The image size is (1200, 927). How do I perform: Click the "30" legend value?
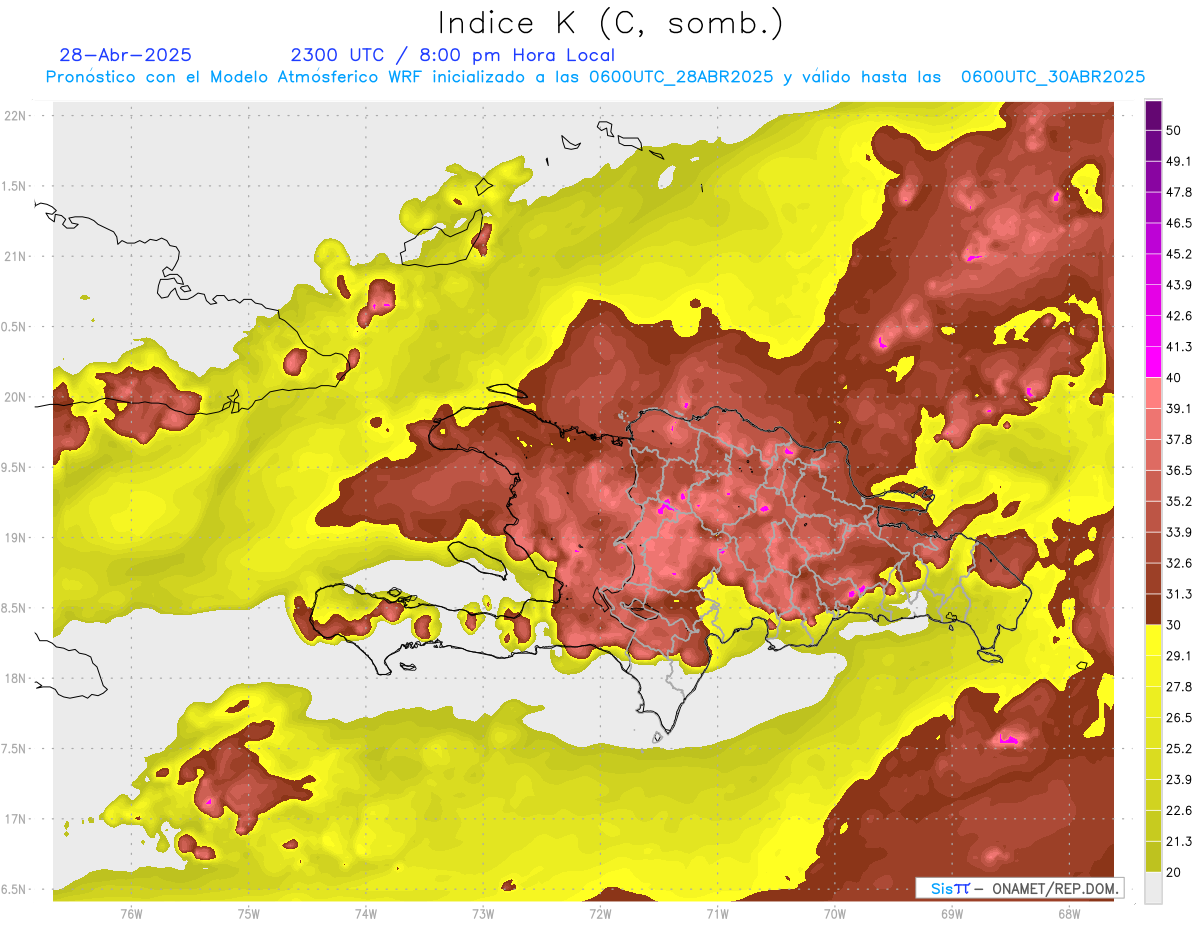point(1174,625)
